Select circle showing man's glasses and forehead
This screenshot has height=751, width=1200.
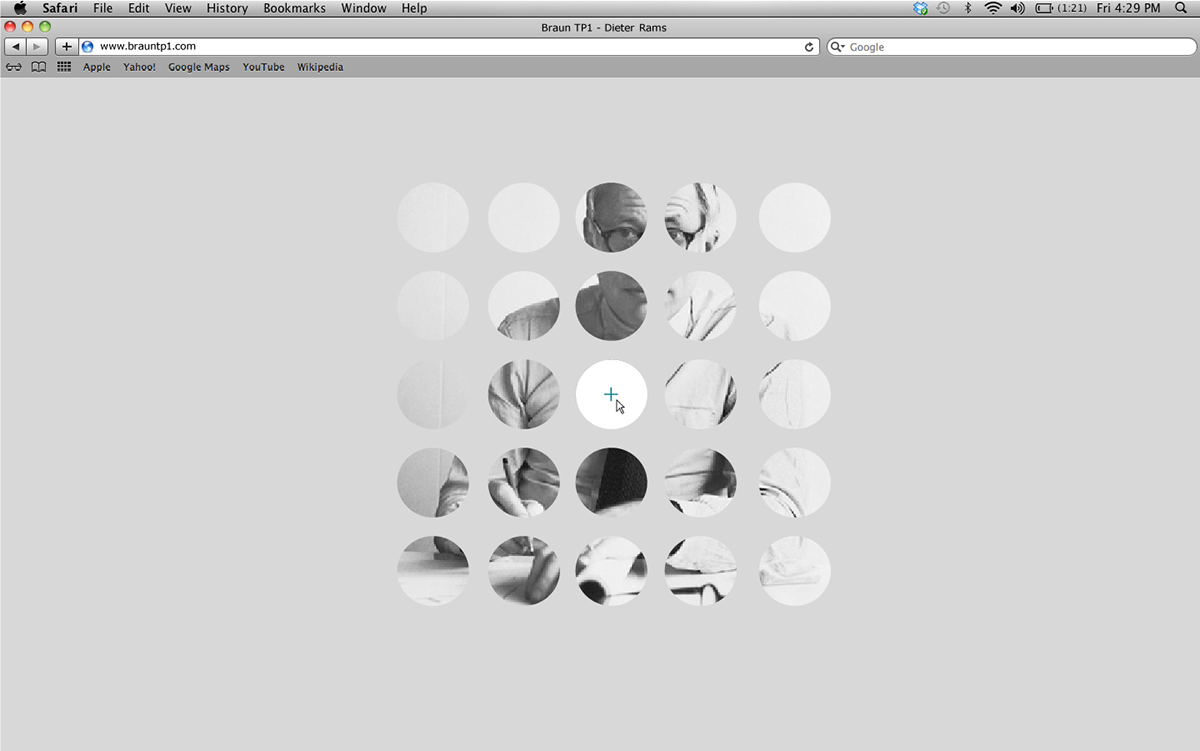[611, 218]
